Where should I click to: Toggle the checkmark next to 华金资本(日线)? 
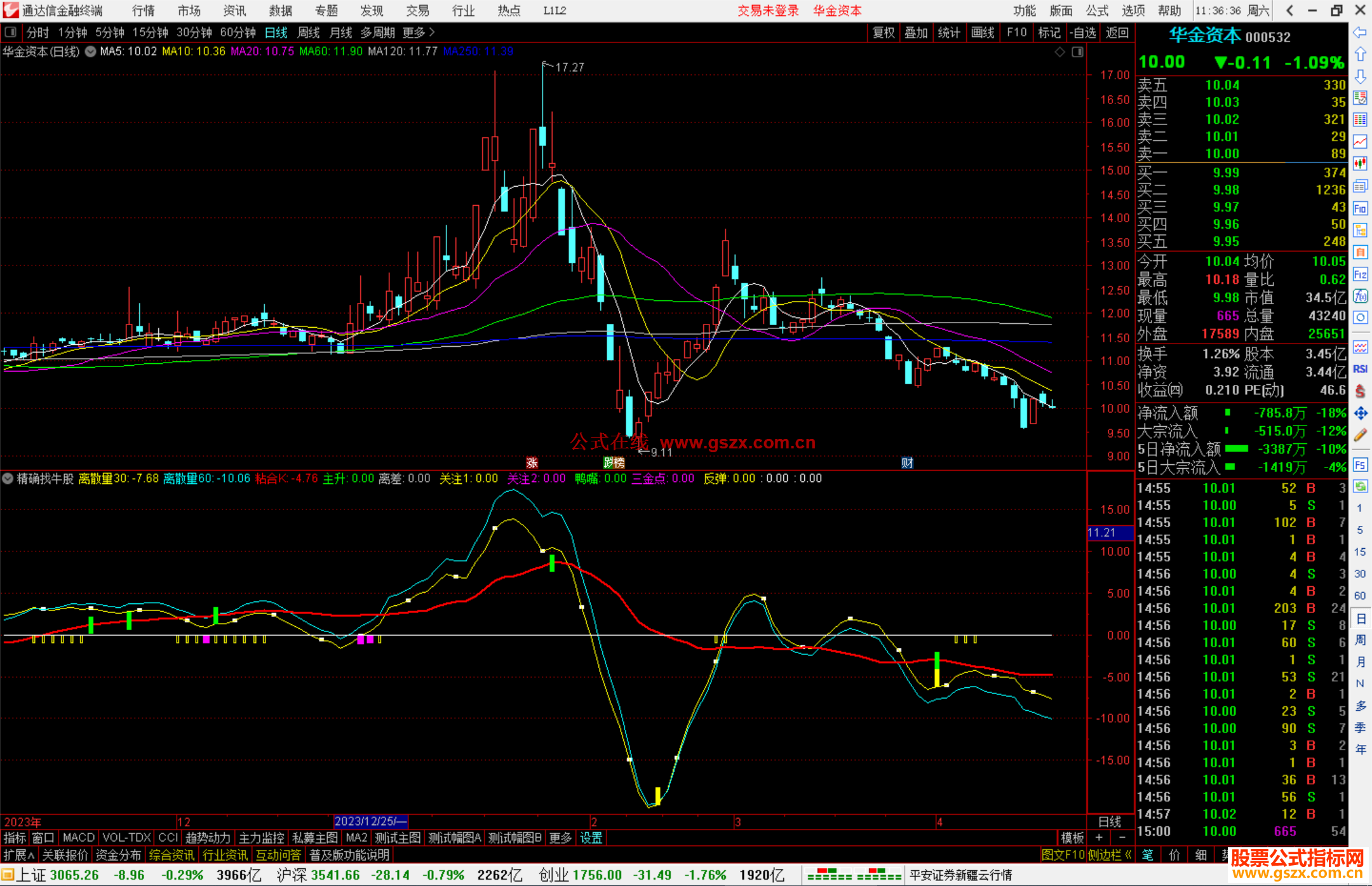[91, 51]
